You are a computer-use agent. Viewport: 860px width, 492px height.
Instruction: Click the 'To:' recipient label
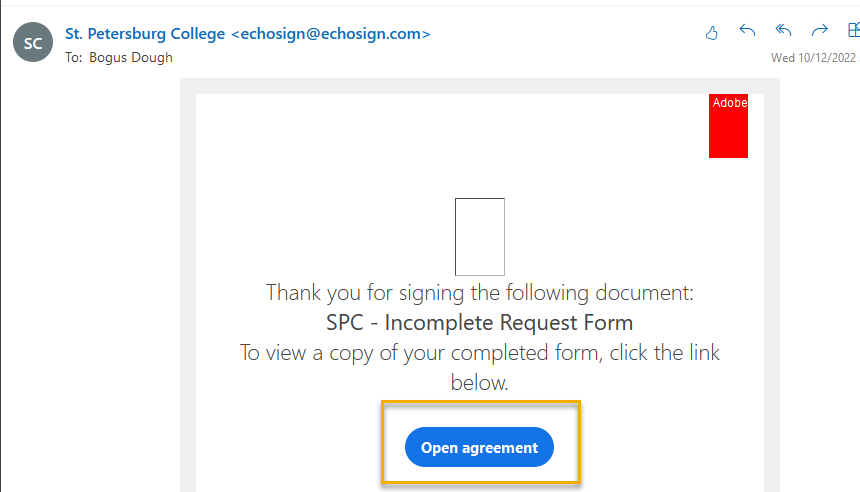click(x=74, y=57)
